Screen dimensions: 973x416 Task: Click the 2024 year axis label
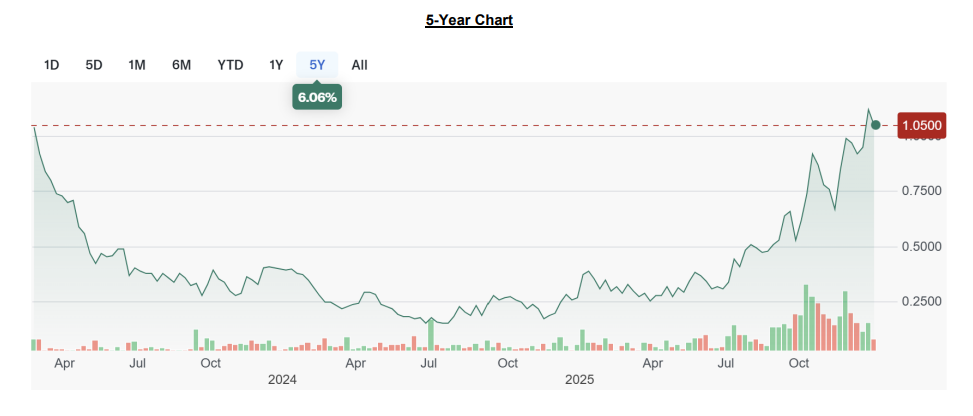[283, 380]
